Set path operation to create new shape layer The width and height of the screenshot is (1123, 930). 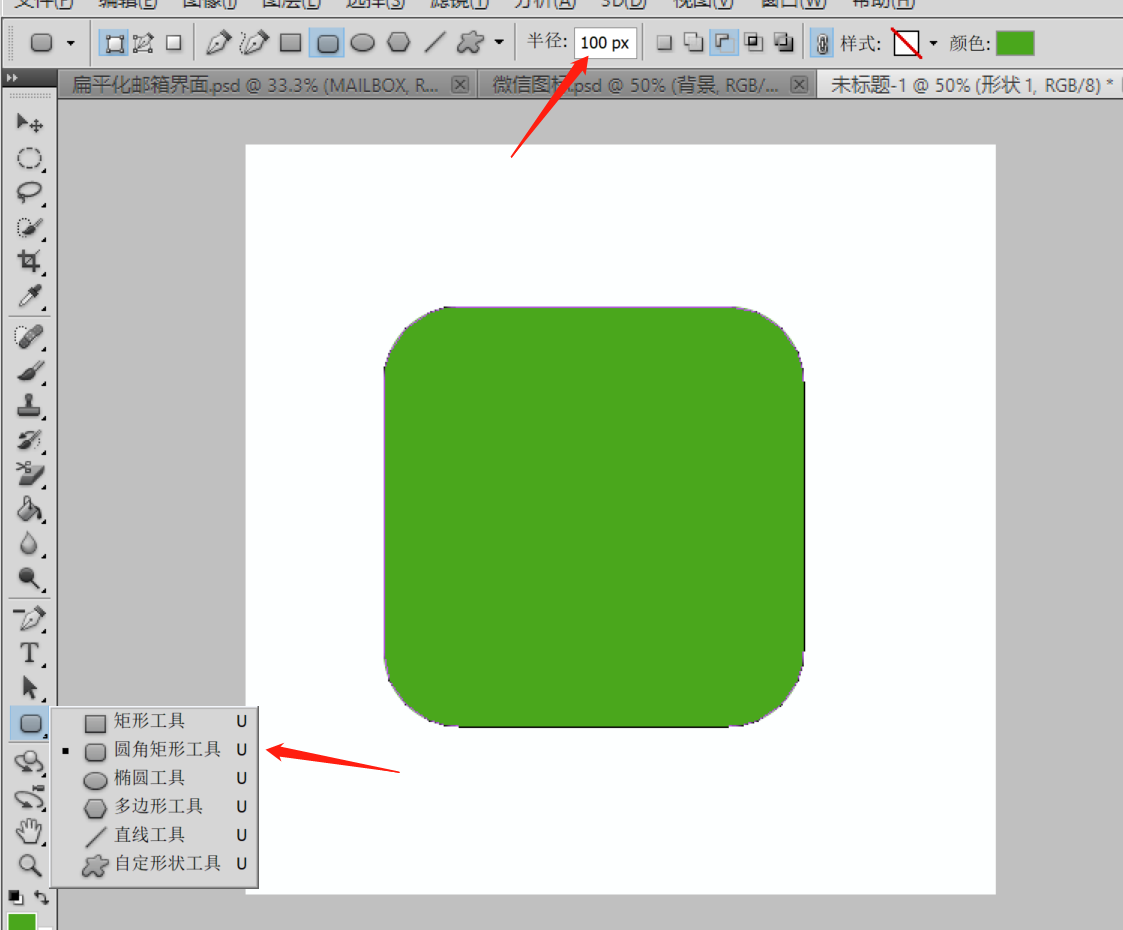(x=665, y=43)
